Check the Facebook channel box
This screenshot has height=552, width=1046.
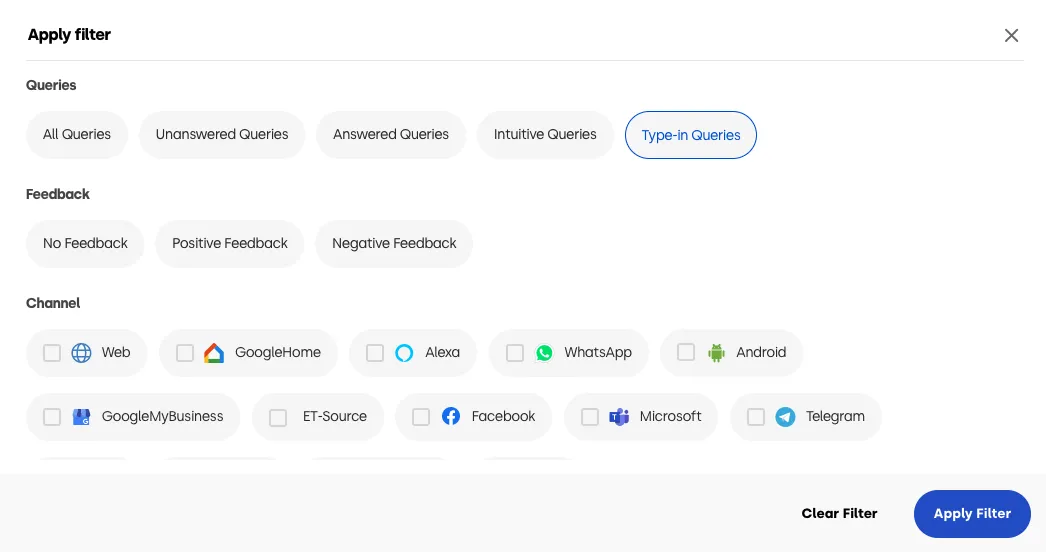[x=421, y=417]
